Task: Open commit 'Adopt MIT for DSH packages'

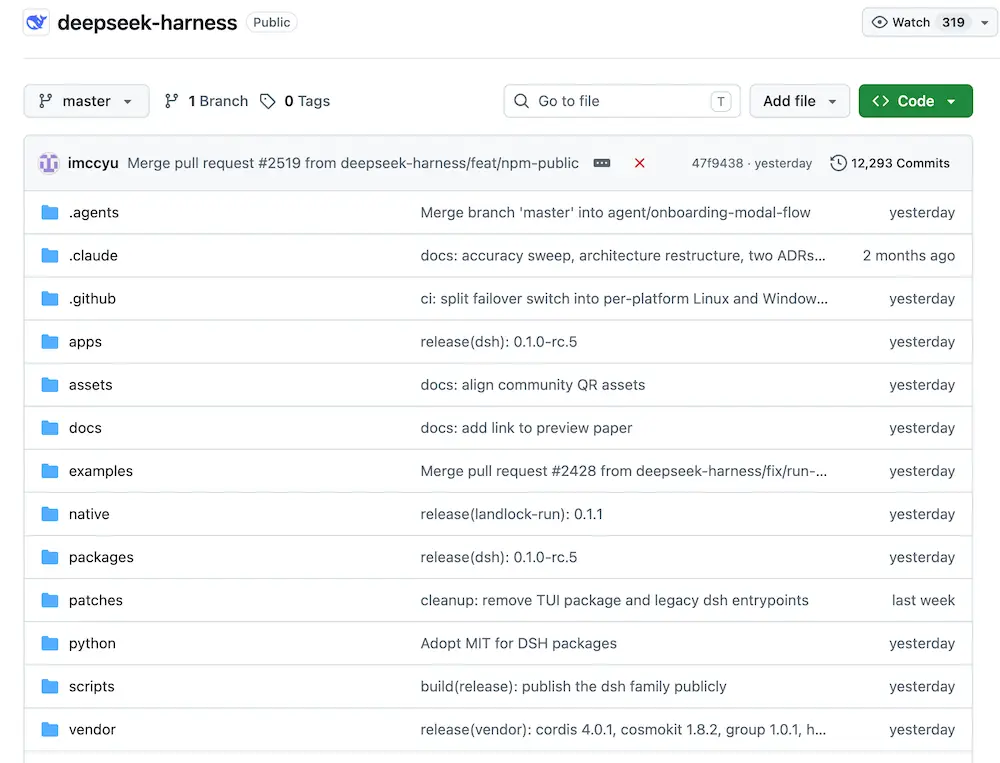Action: click(518, 643)
